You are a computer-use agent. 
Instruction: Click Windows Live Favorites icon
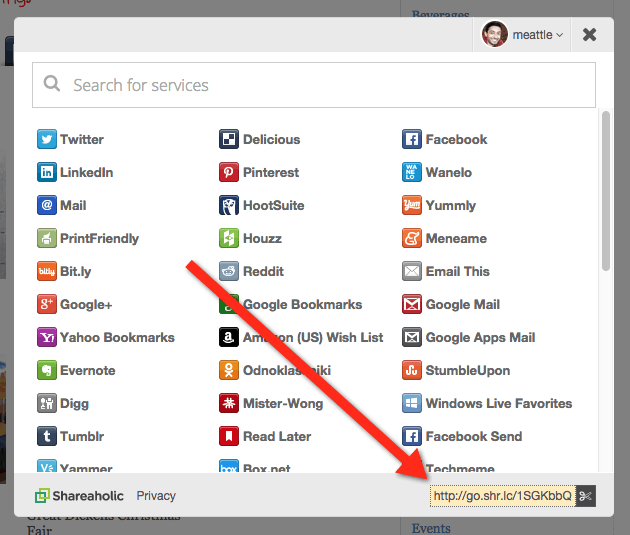(x=412, y=403)
